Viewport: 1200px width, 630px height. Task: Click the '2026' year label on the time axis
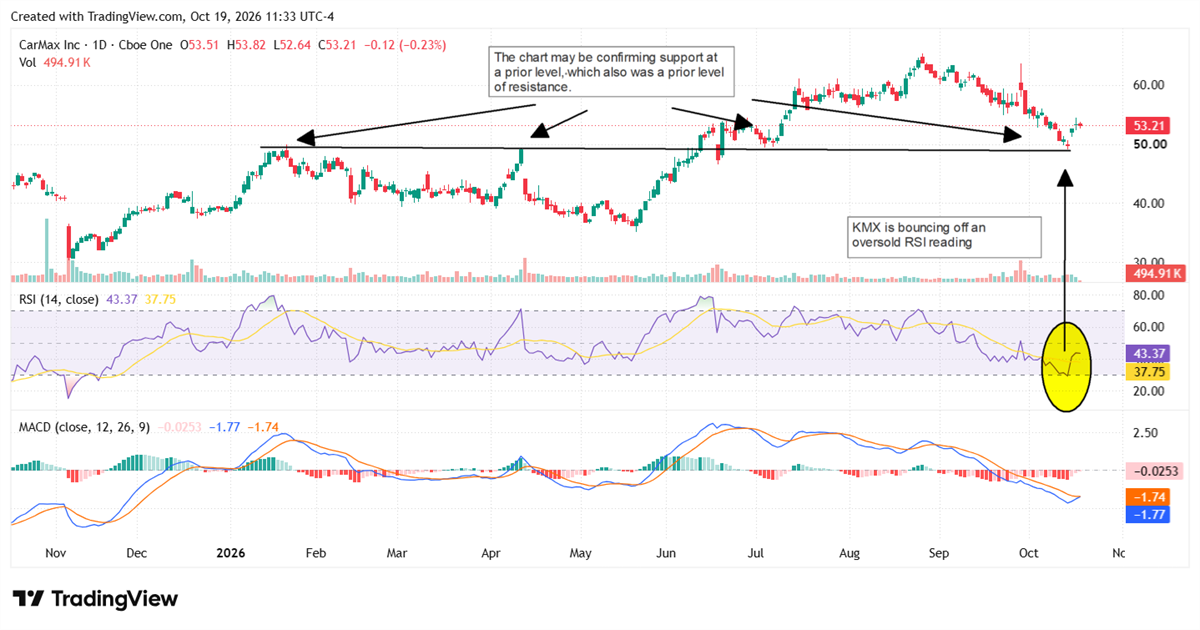(230, 552)
